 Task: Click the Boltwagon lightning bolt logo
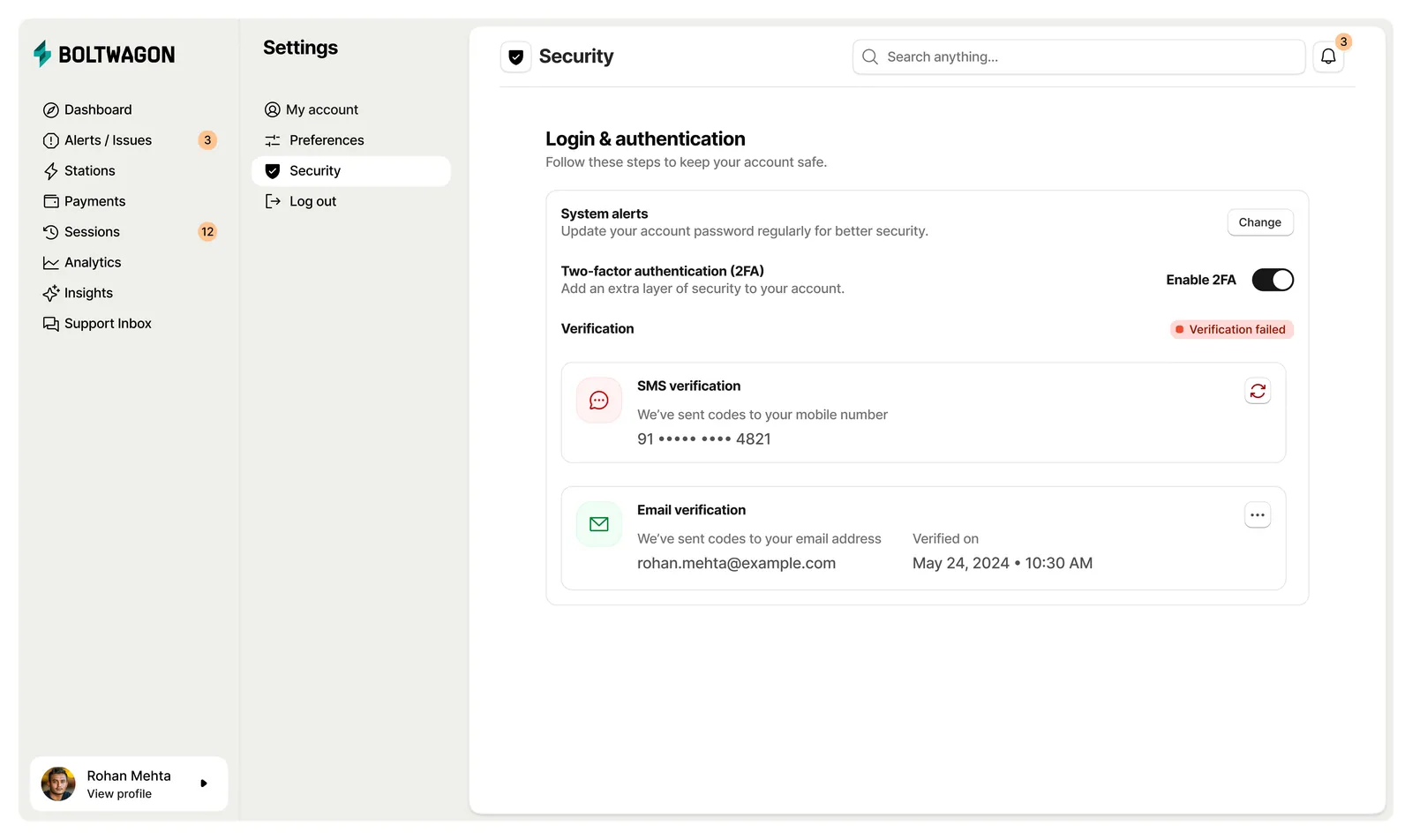[42, 54]
